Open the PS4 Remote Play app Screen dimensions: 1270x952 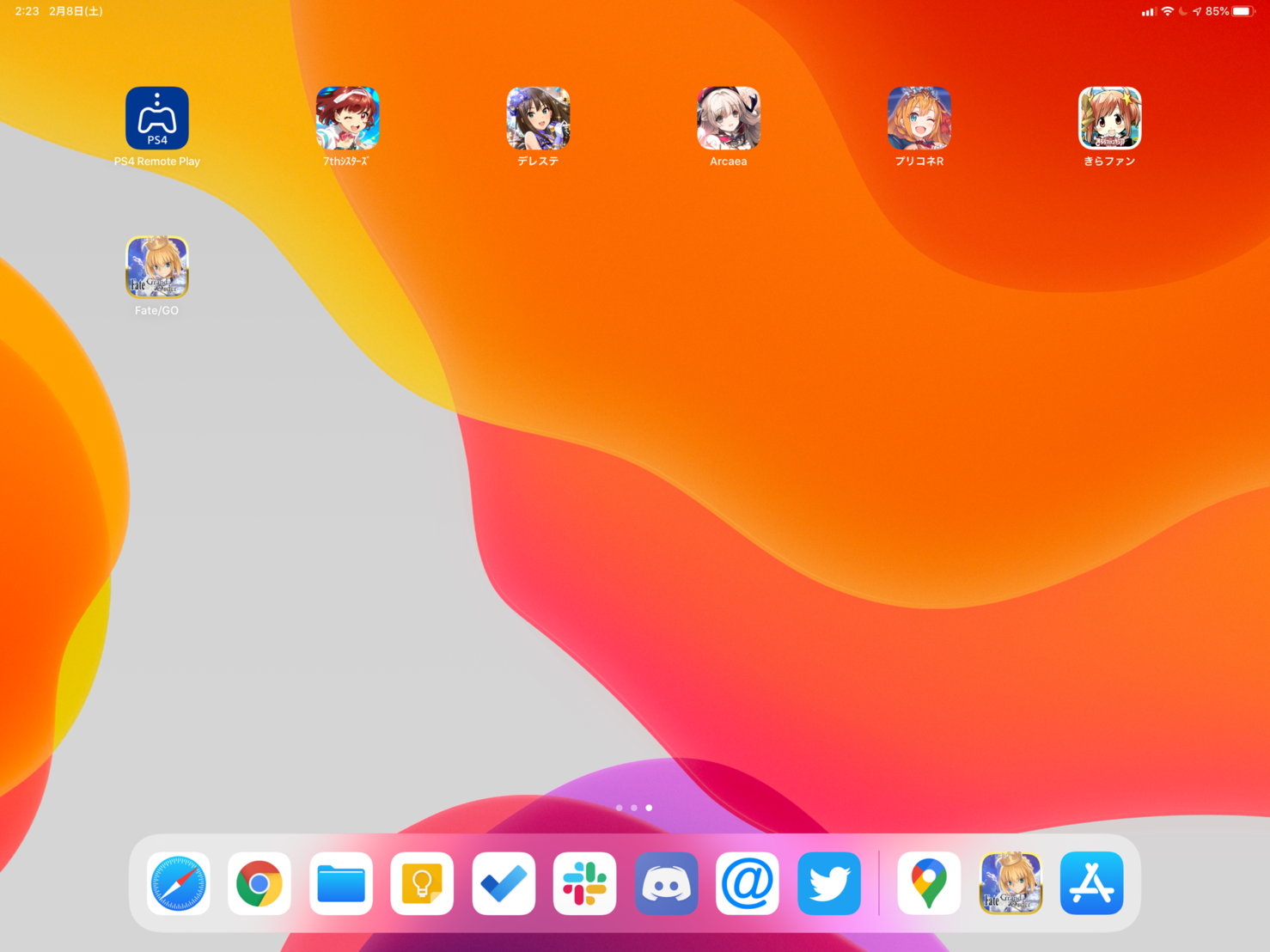pyautogui.click(x=157, y=119)
